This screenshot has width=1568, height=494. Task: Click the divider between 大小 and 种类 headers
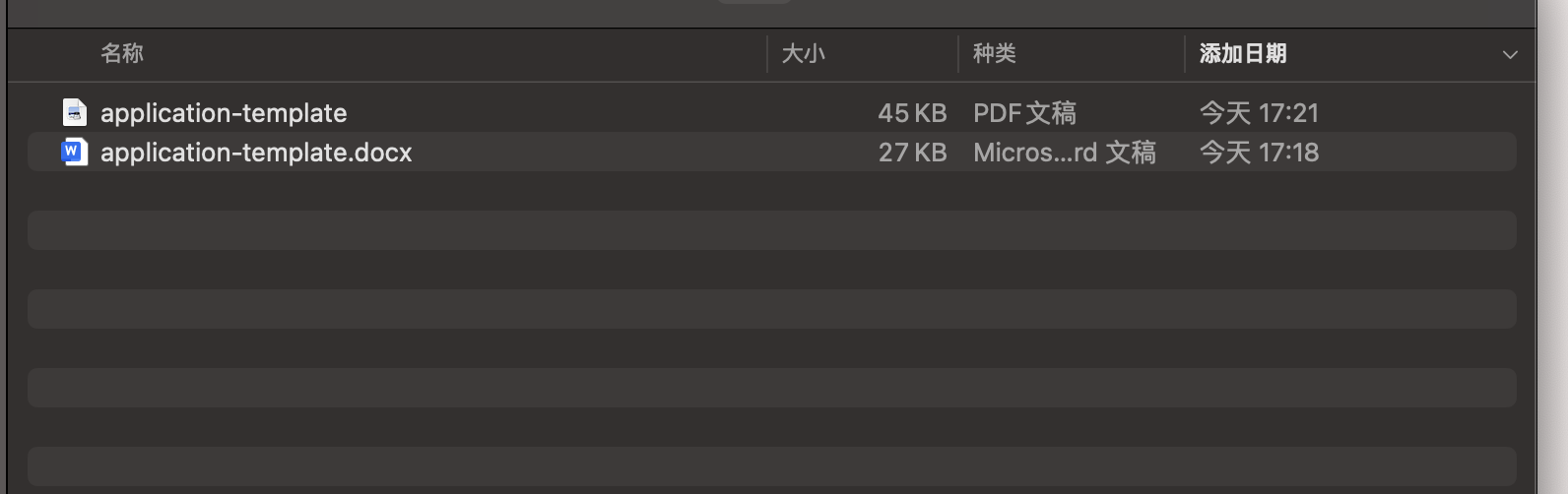[x=958, y=54]
